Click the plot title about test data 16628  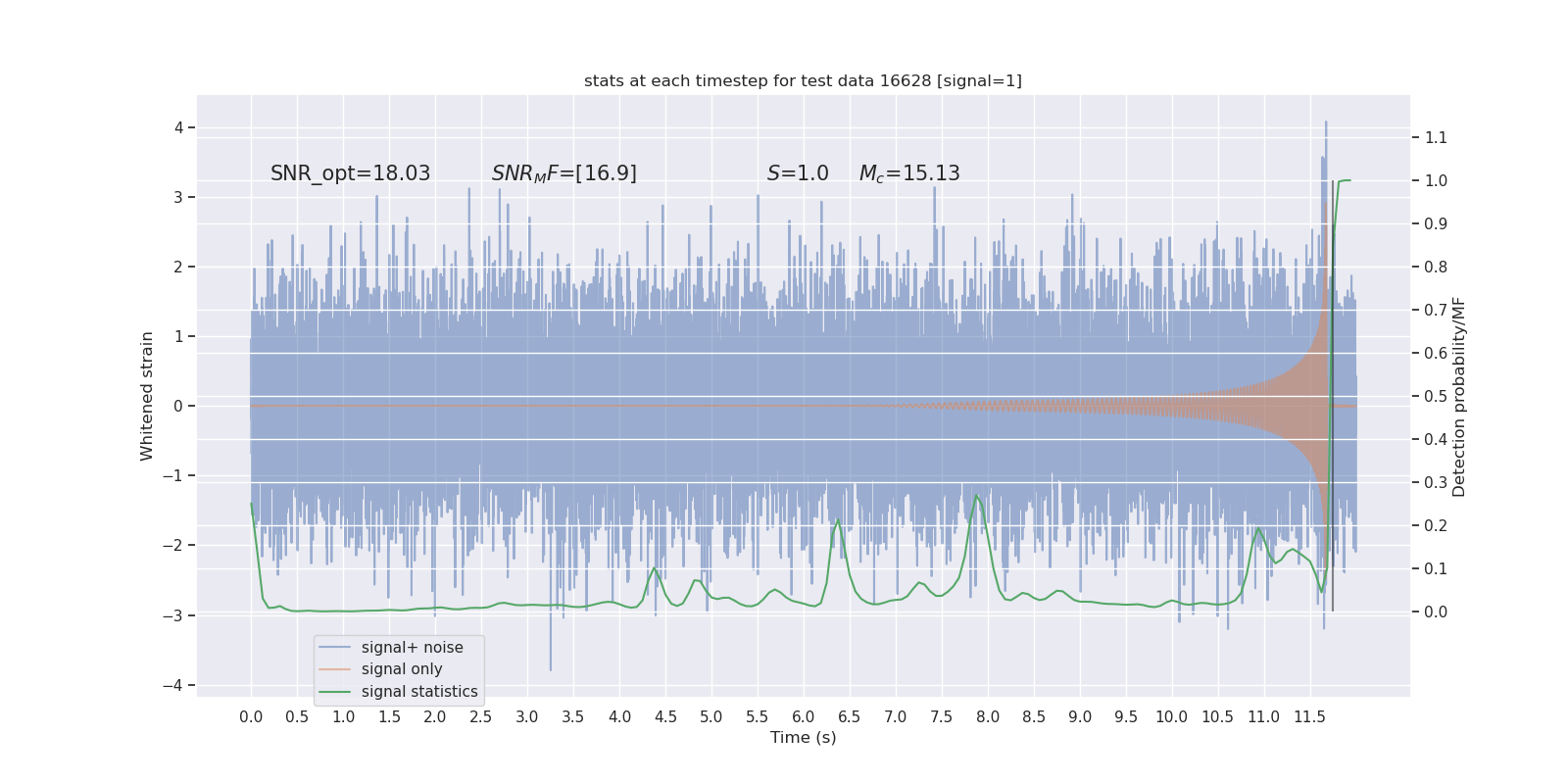[803, 80]
